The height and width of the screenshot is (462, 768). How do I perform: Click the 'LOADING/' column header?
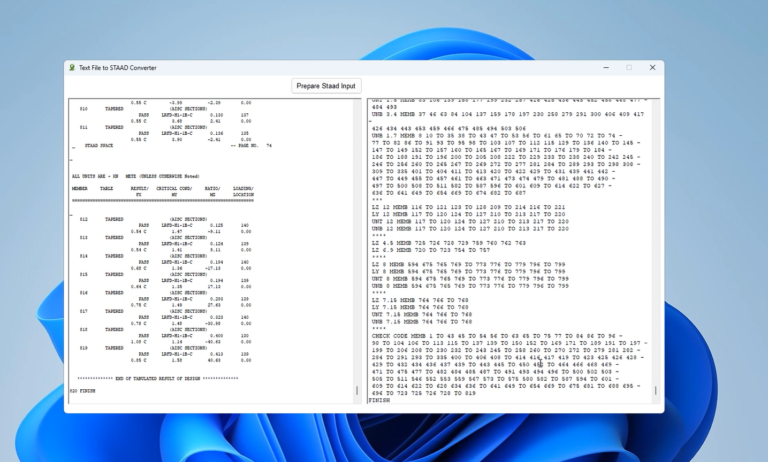(243, 189)
